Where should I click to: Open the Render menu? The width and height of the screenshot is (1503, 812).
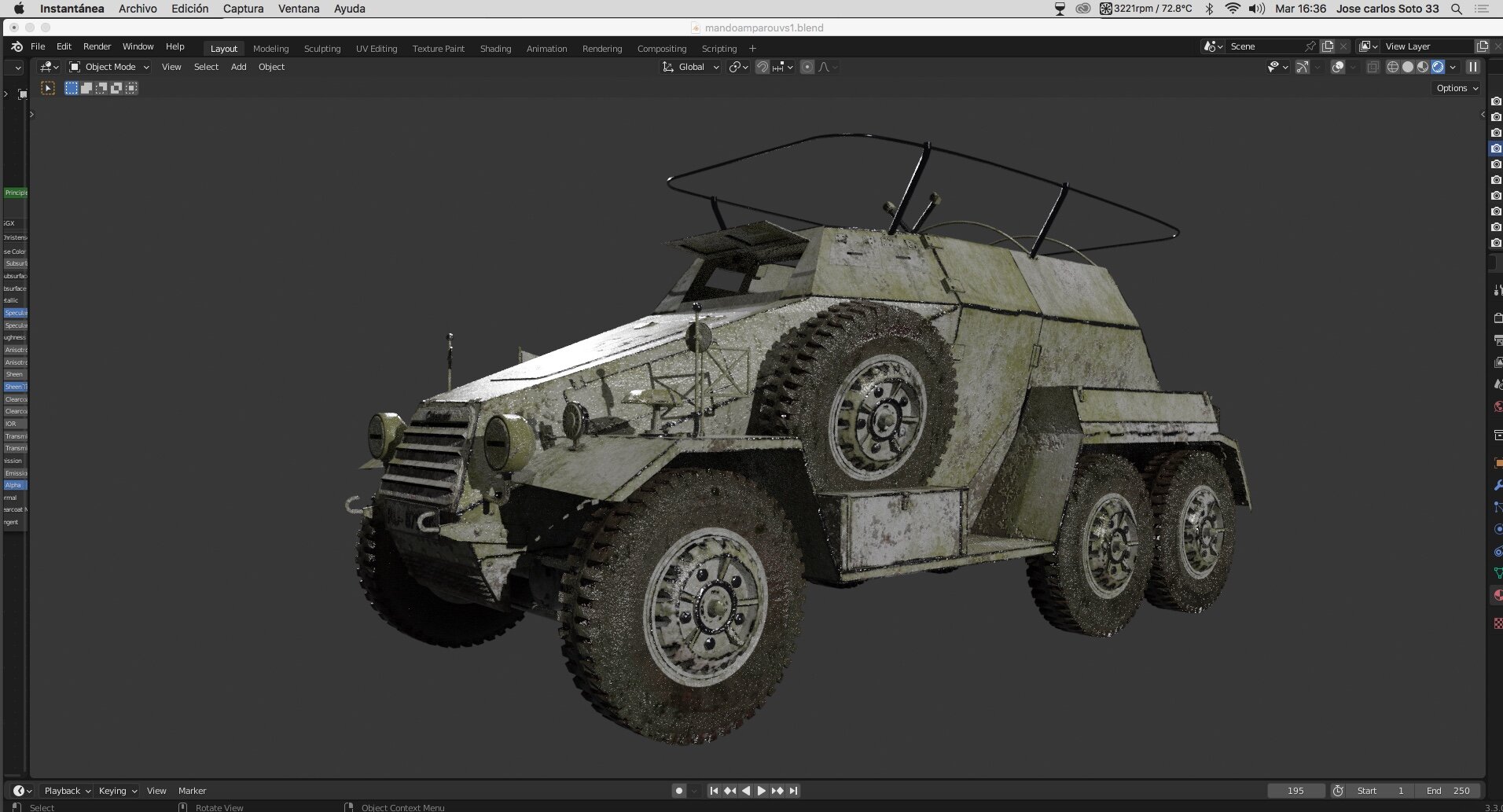pos(97,46)
